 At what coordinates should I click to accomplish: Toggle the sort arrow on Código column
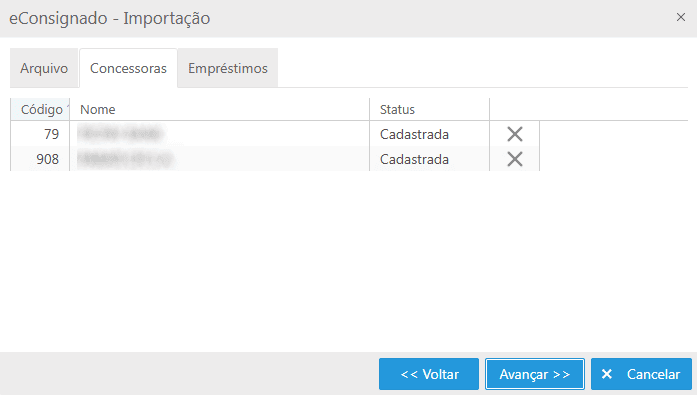pyautogui.click(x=68, y=107)
